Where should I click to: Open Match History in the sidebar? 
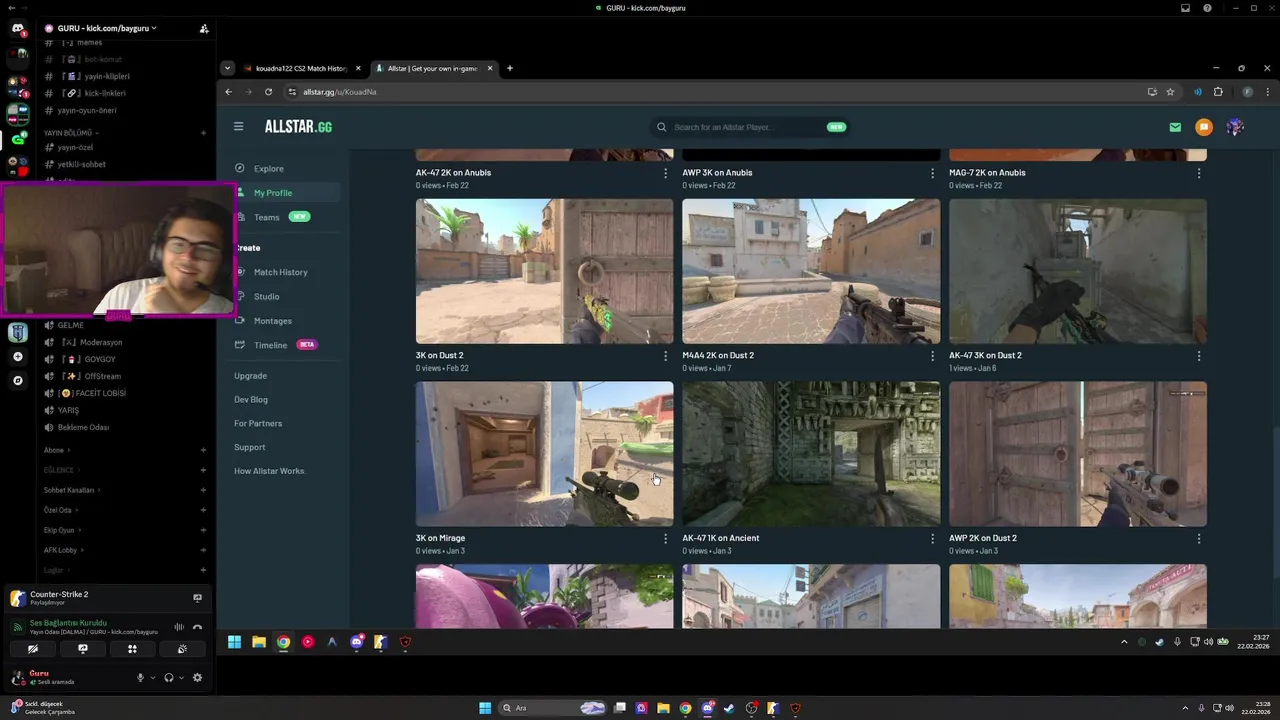280,272
